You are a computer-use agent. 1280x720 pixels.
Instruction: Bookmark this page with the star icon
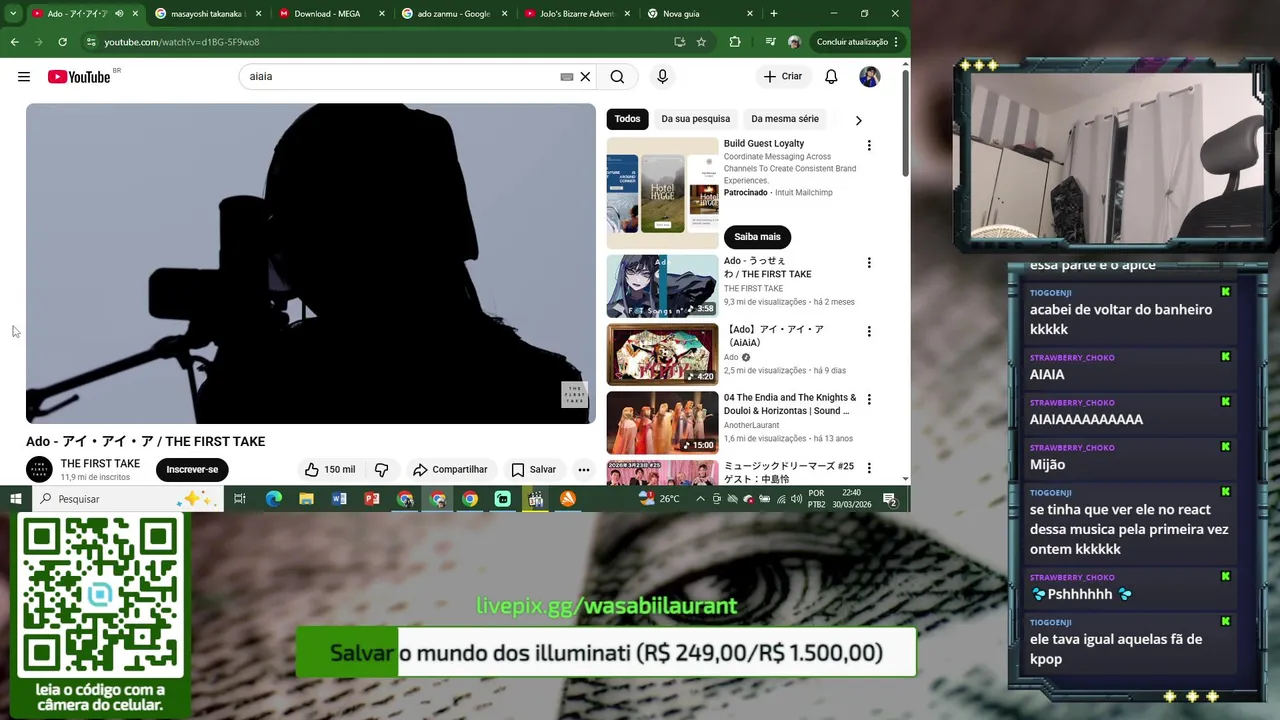pyautogui.click(x=701, y=42)
